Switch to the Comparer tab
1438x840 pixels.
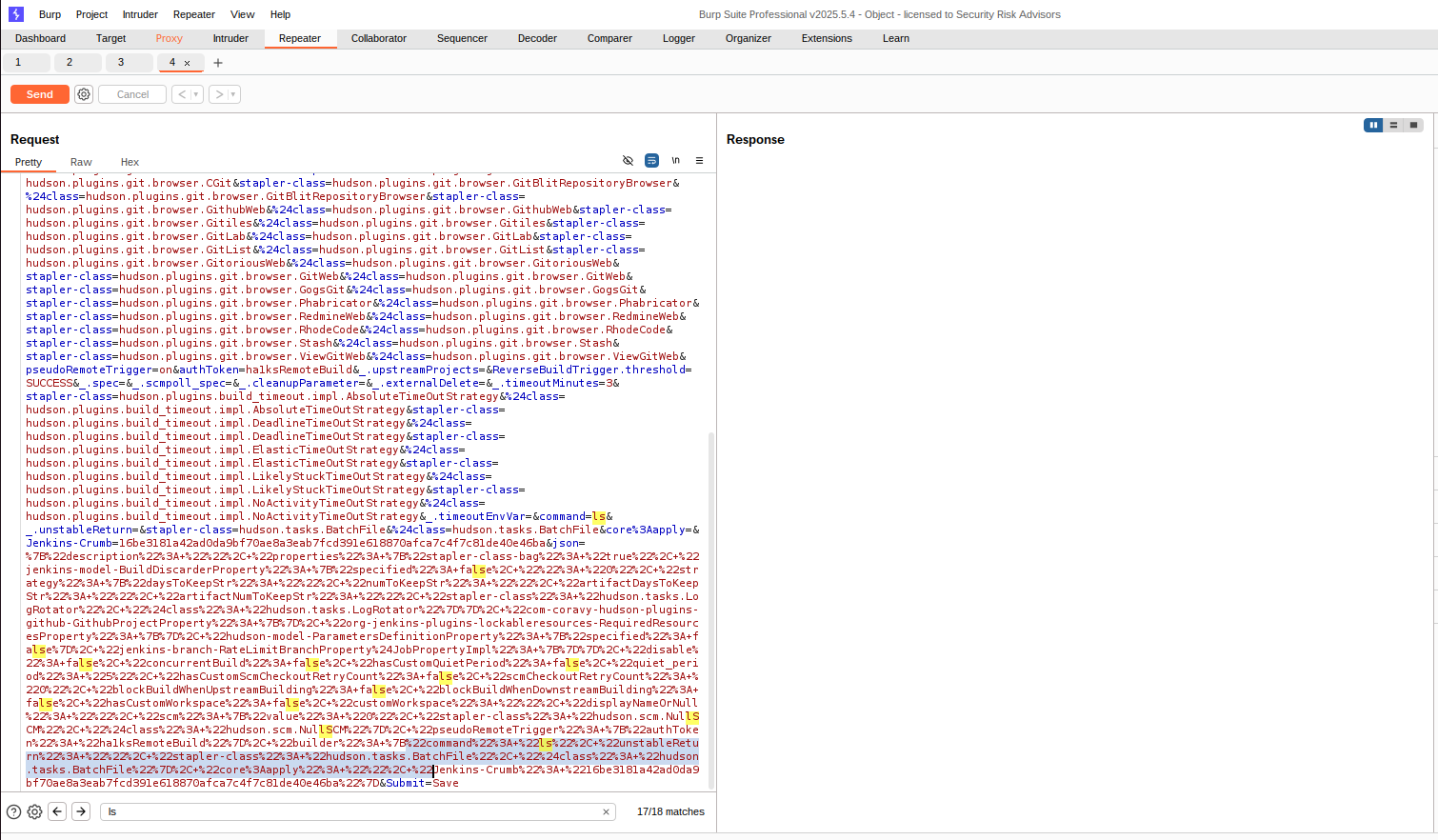609,38
